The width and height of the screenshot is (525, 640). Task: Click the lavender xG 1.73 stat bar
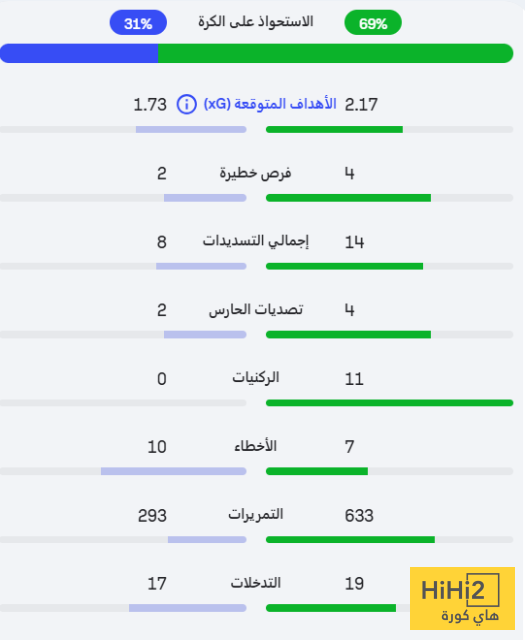click(191, 129)
